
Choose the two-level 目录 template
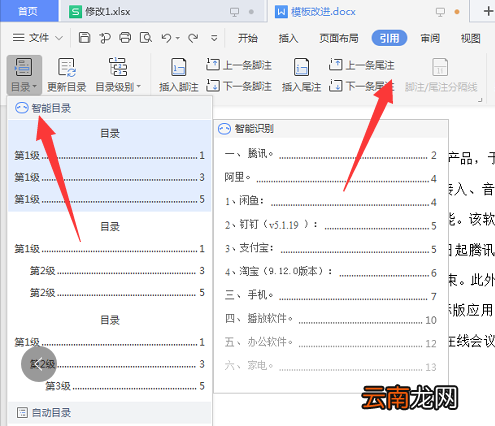[x=109, y=259]
